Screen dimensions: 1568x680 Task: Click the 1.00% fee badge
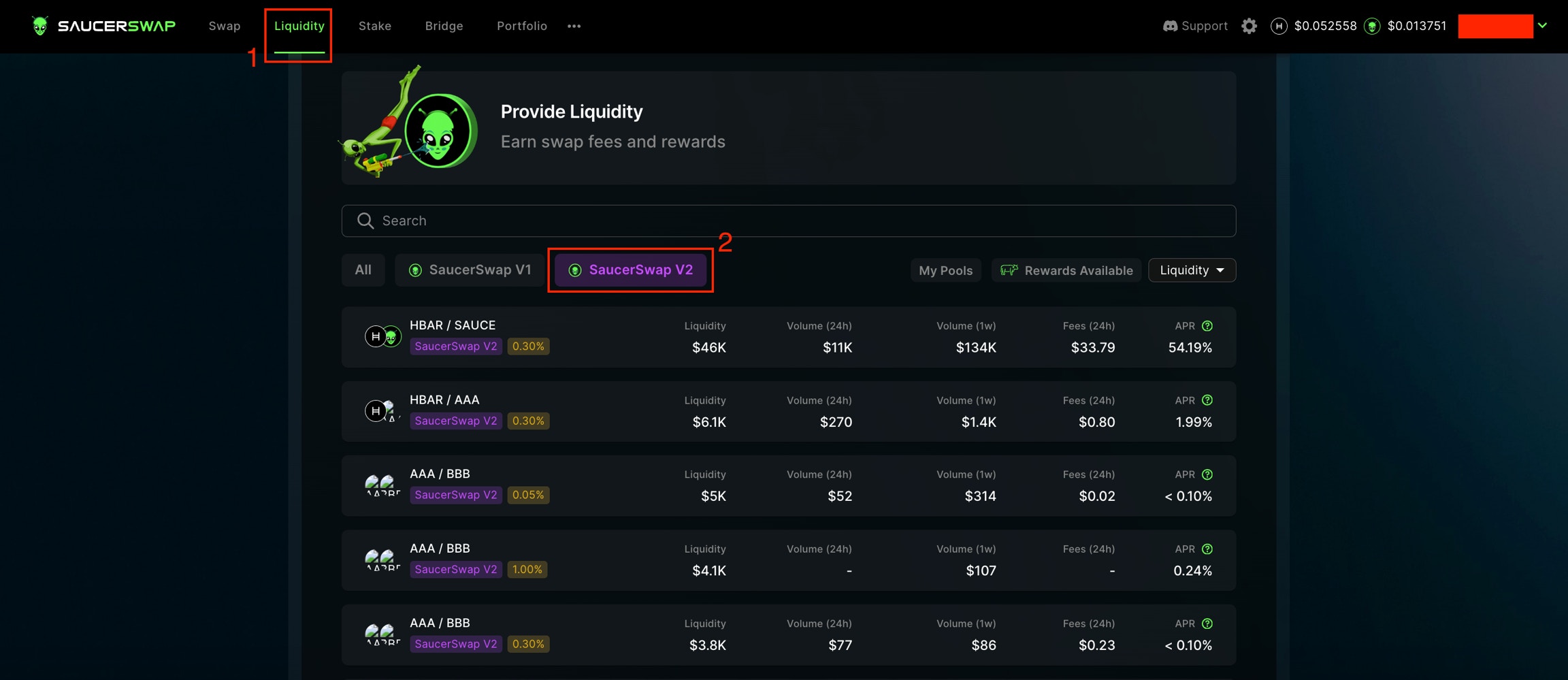(527, 569)
